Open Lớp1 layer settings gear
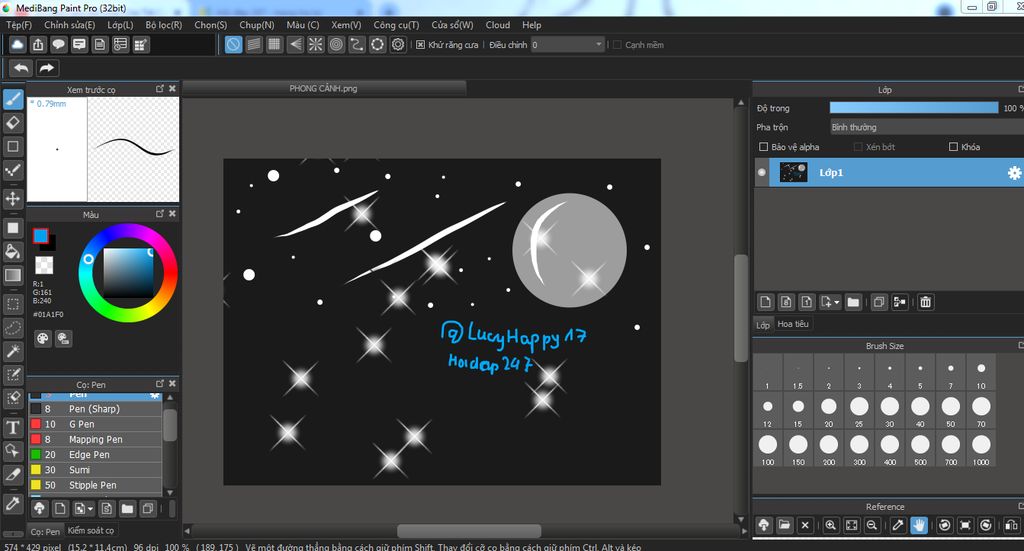 [1014, 172]
